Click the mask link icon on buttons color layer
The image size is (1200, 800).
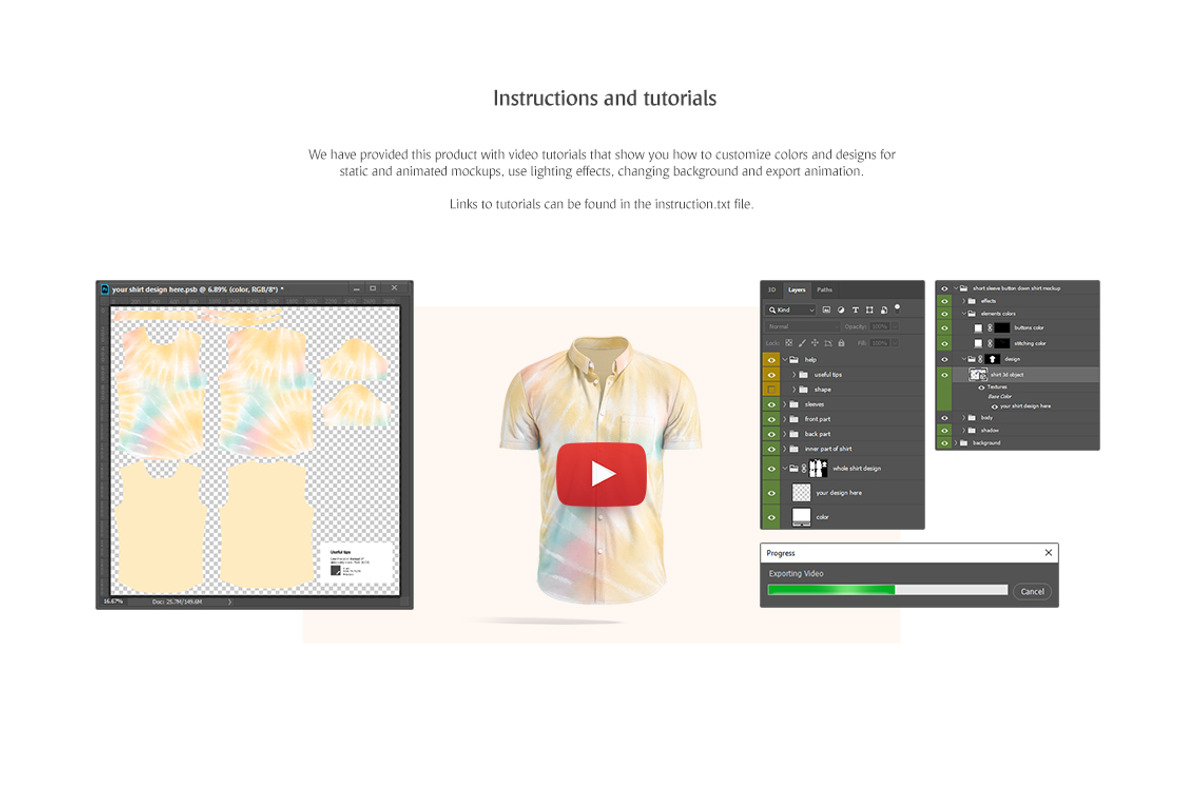(990, 328)
